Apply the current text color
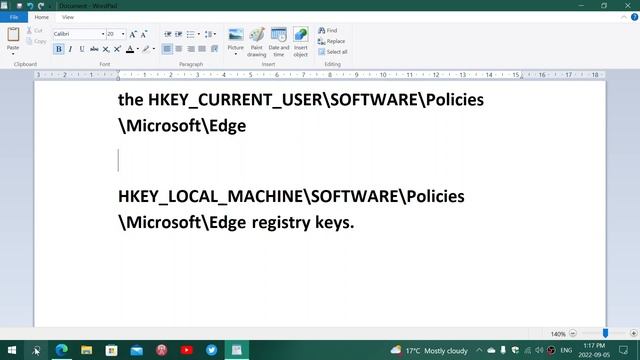The image size is (640, 360). 130,49
